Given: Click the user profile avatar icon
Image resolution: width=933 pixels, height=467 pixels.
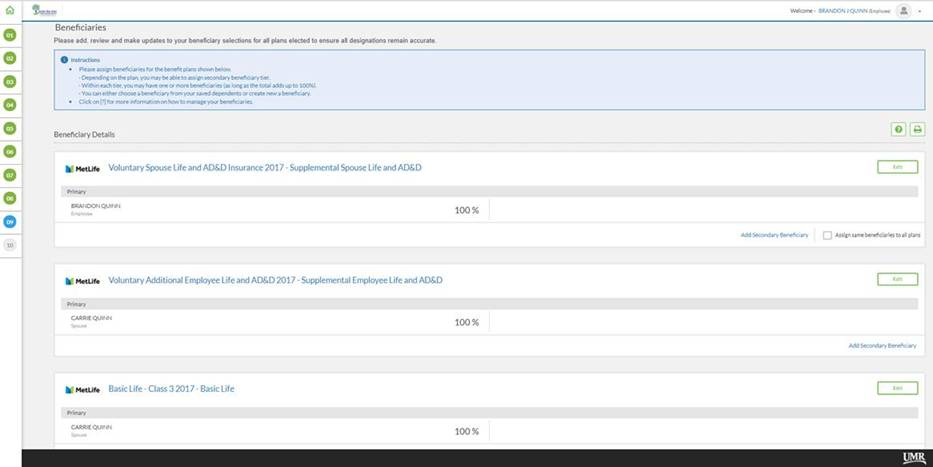Looking at the screenshot, I should pyautogui.click(x=903, y=10).
